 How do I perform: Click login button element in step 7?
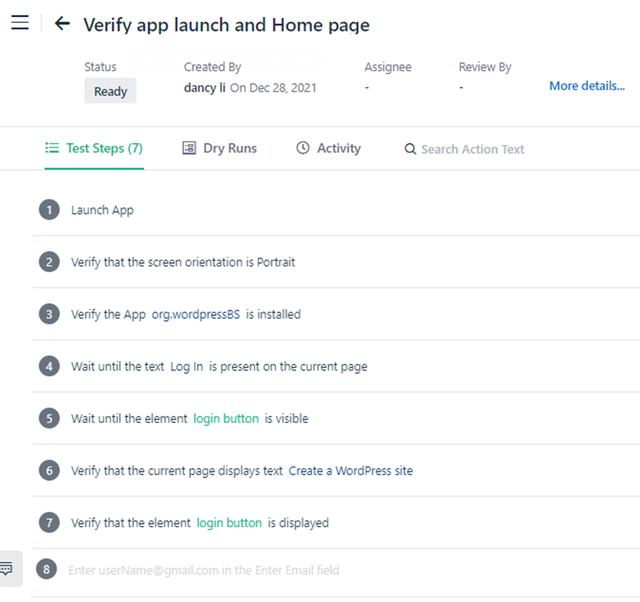pyautogui.click(x=229, y=522)
